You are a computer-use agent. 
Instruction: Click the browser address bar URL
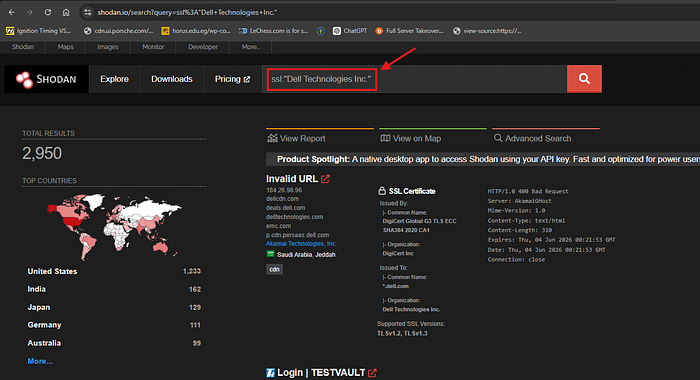point(187,13)
